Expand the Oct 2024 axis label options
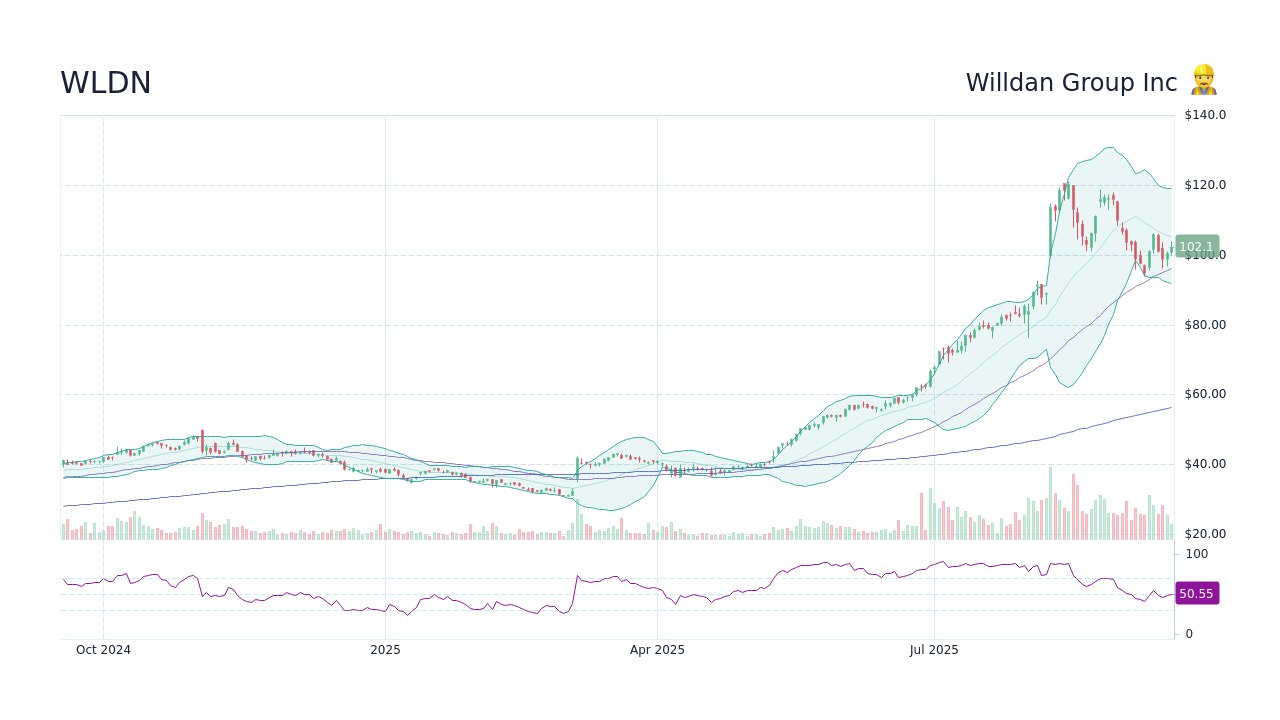The height and width of the screenshot is (720, 1280). tap(103, 650)
